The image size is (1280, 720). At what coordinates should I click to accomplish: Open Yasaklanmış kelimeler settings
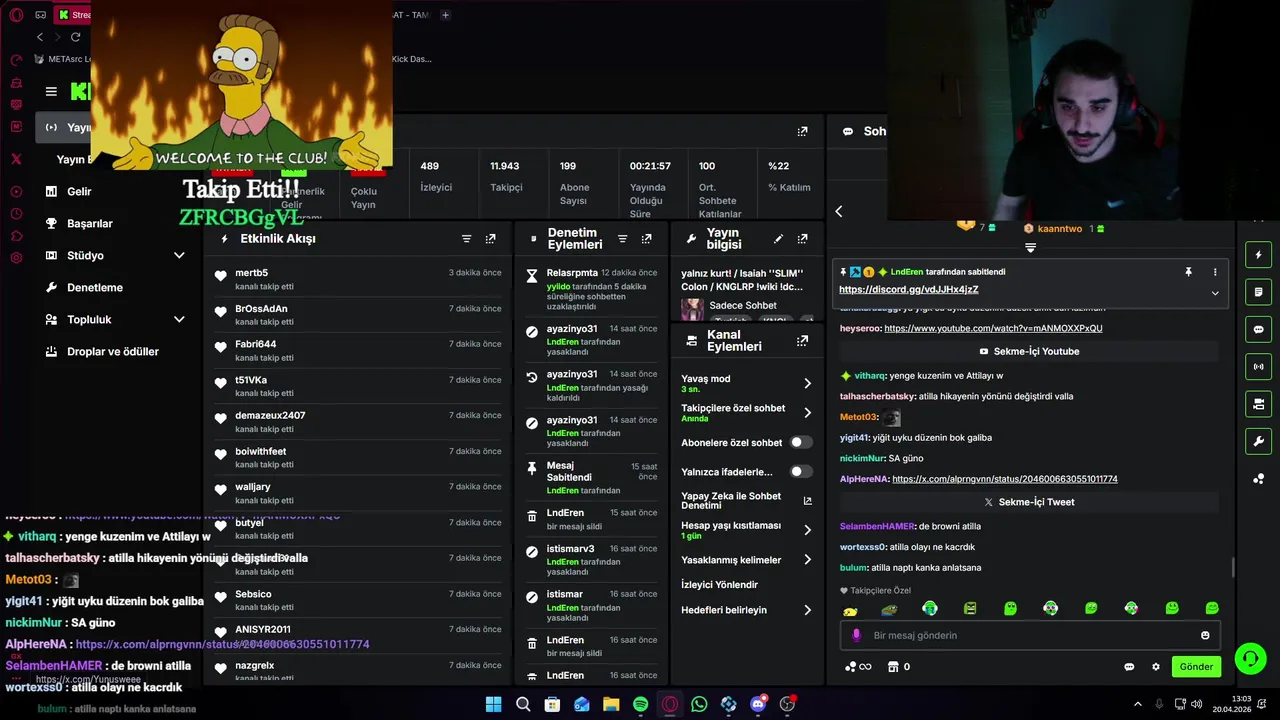pos(807,560)
